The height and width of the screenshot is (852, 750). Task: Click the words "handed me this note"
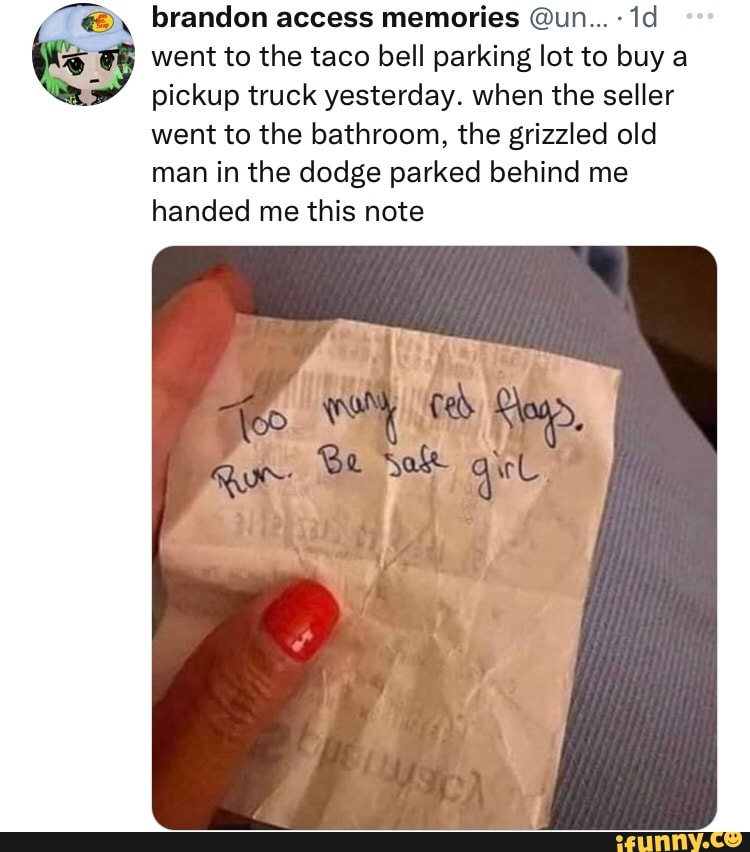click(x=288, y=211)
